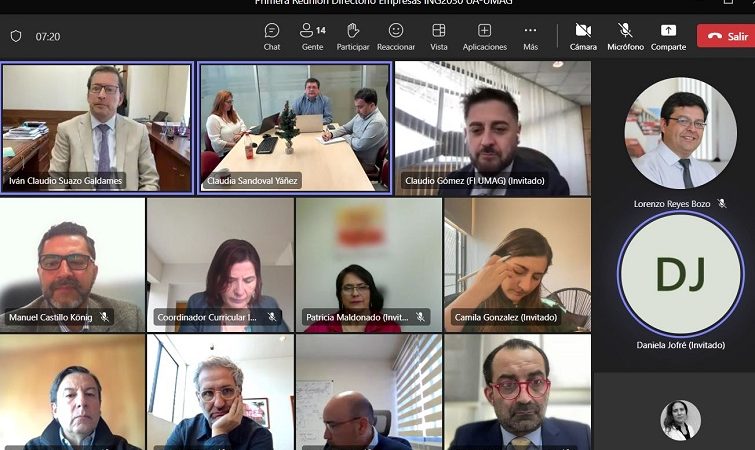The image size is (755, 450).
Task: Click muted mic icon on Patricia Maldonado tile
Action: point(420,317)
